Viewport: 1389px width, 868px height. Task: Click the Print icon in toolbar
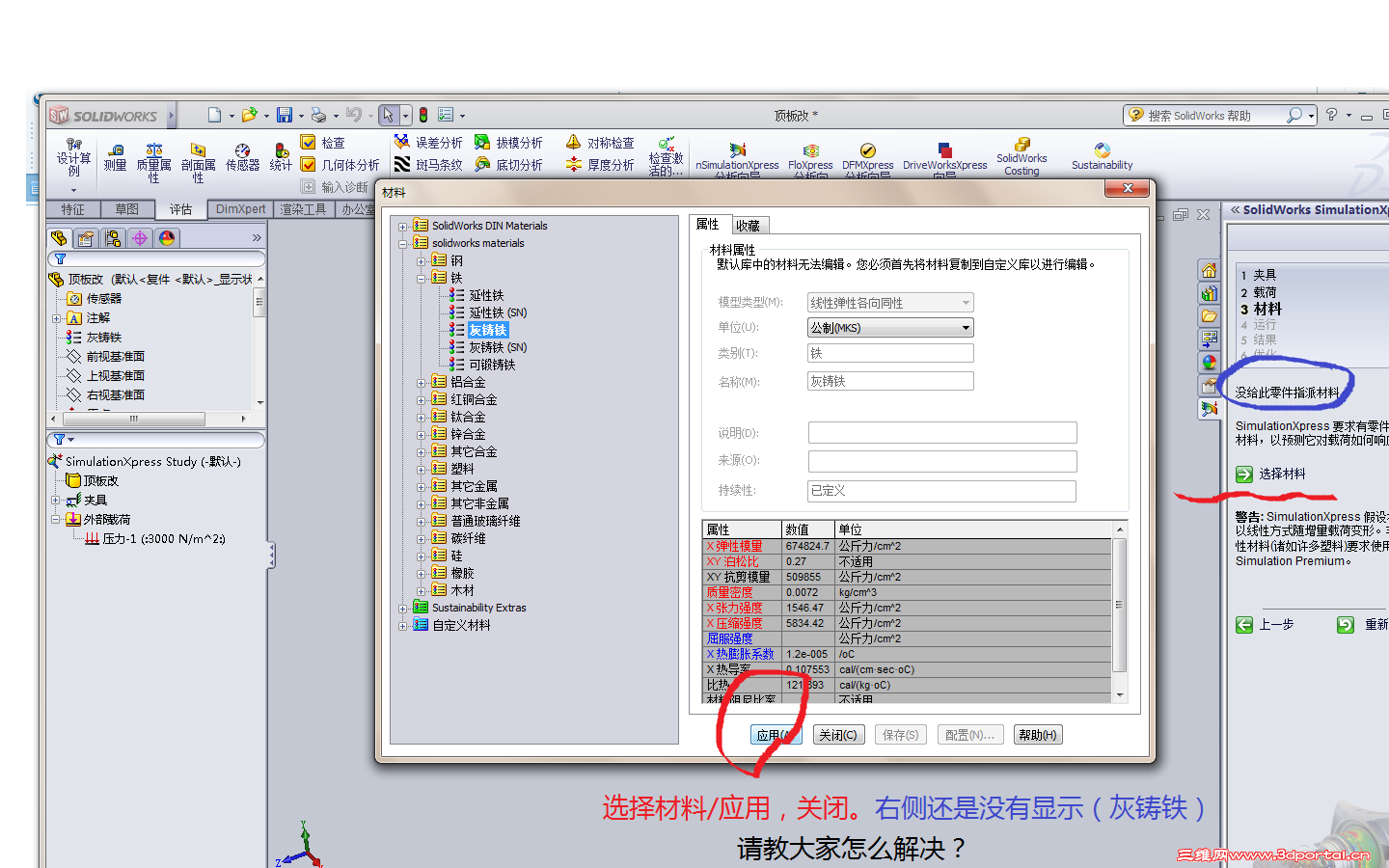(x=319, y=115)
